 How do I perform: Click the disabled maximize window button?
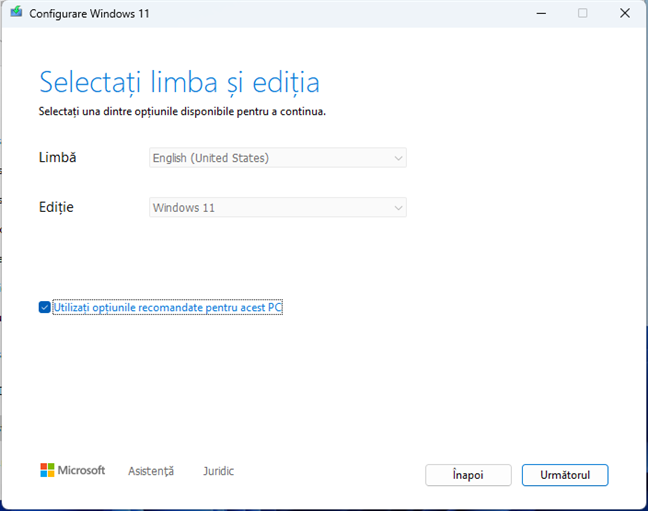tap(583, 13)
